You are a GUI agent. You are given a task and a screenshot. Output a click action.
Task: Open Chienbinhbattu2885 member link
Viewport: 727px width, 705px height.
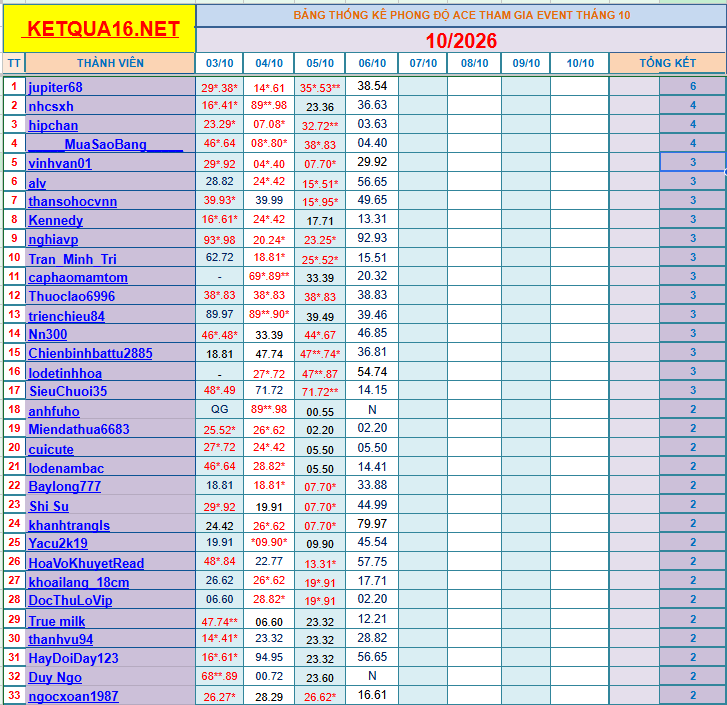(90, 353)
